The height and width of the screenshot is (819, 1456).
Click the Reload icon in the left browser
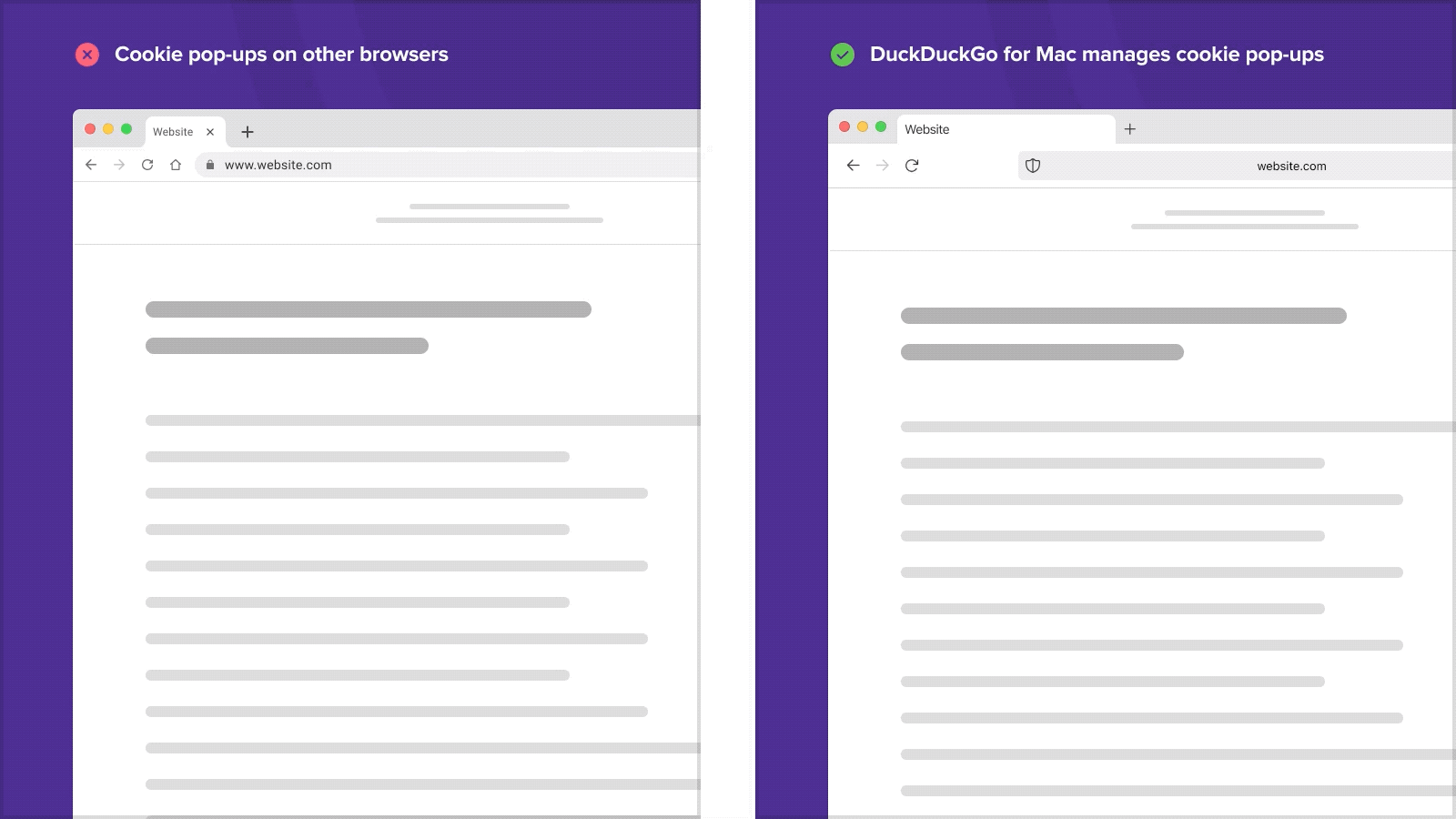[148, 165]
